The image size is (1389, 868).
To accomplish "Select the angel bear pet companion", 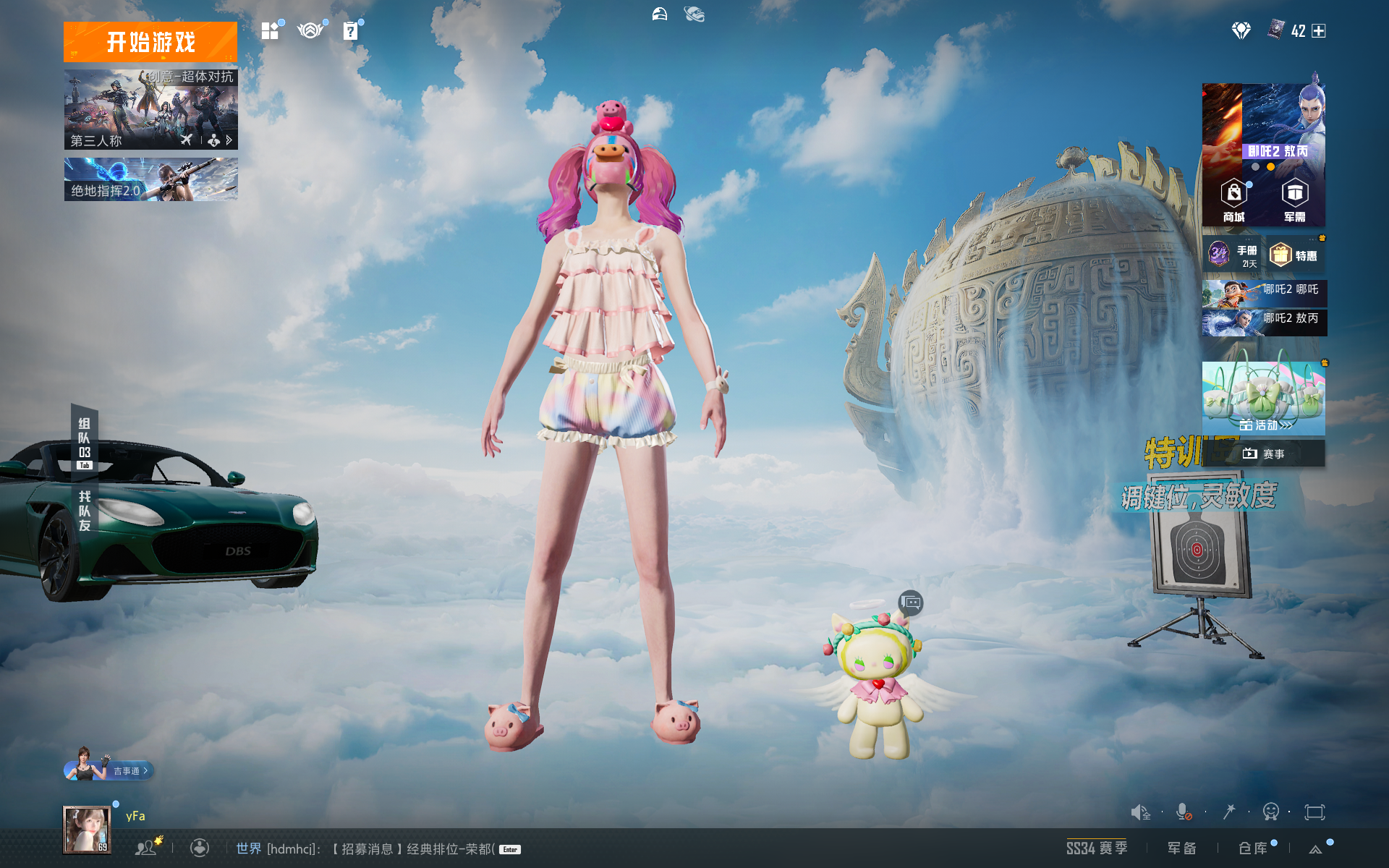I will tap(878, 684).
